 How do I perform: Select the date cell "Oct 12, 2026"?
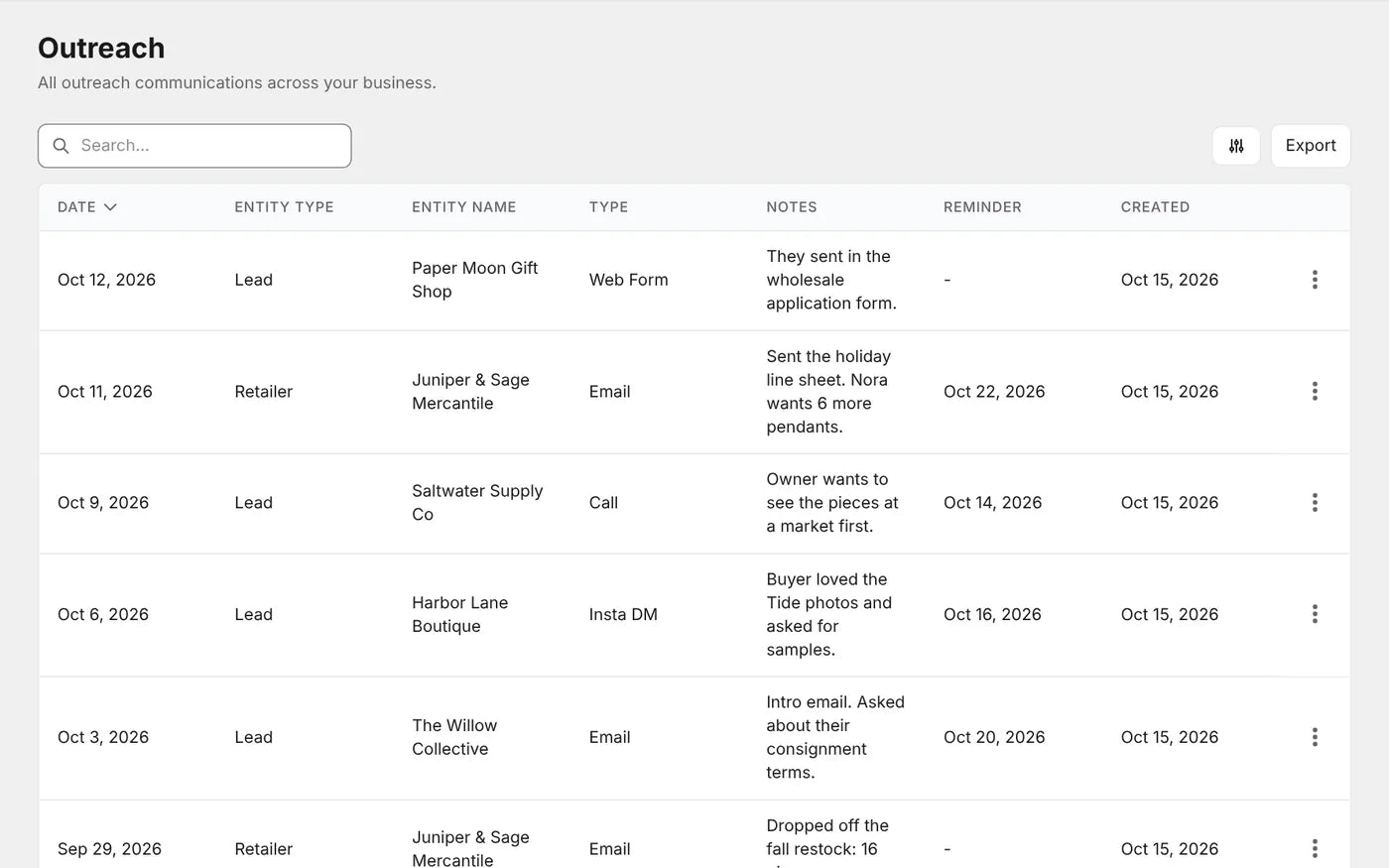point(106,280)
